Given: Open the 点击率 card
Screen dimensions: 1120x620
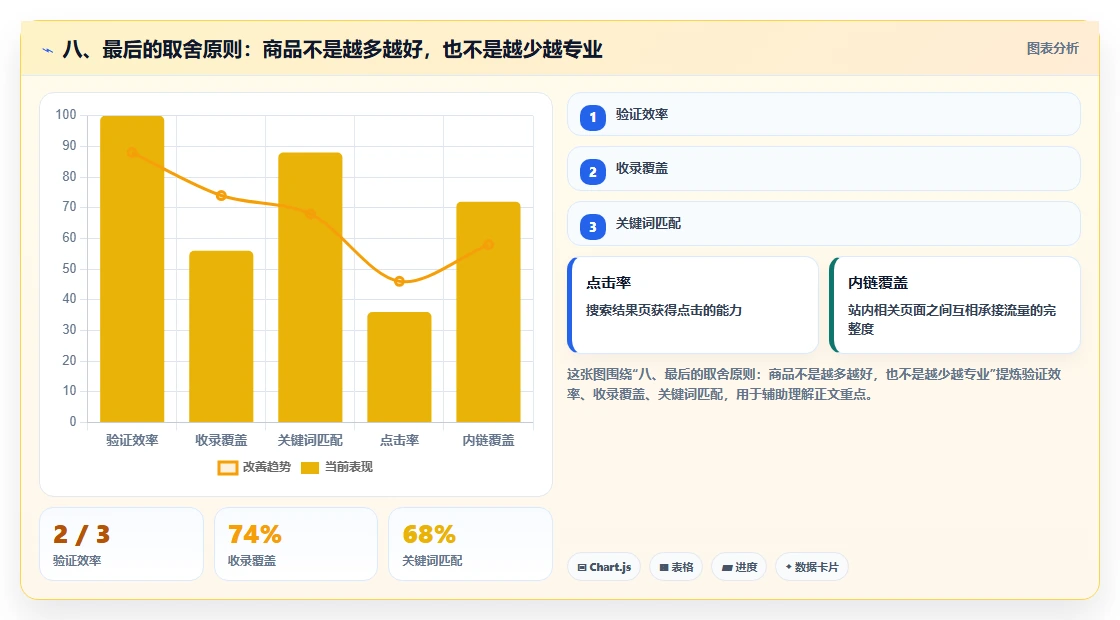Looking at the screenshot, I should pyautogui.click(x=693, y=305).
